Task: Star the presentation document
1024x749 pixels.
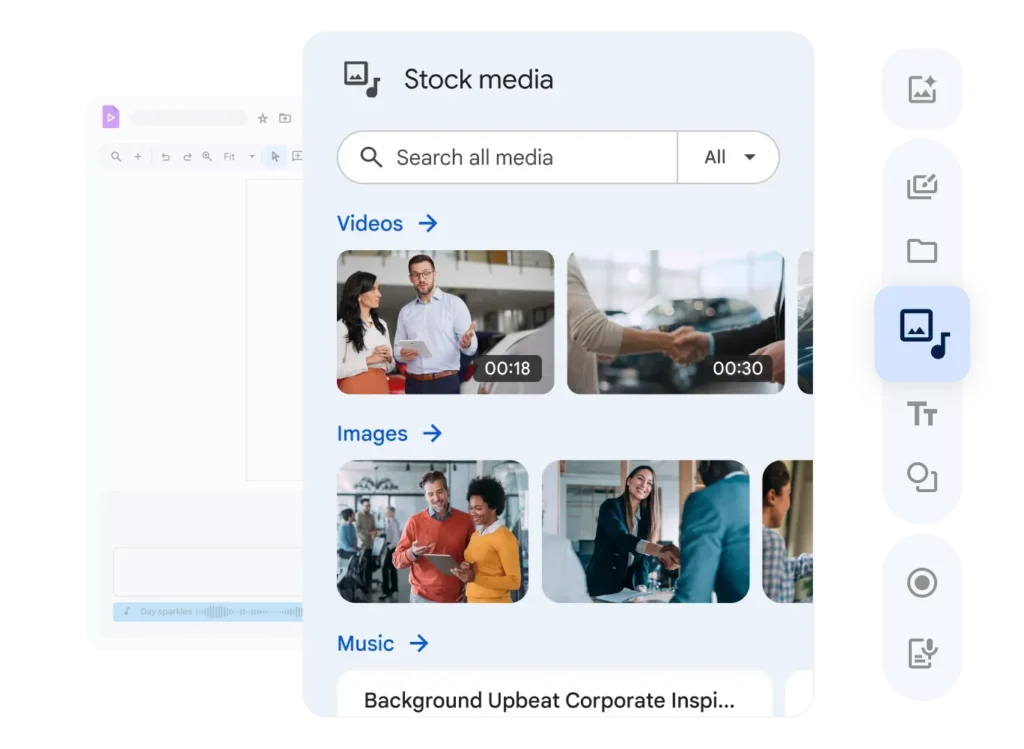Action: coord(263,118)
